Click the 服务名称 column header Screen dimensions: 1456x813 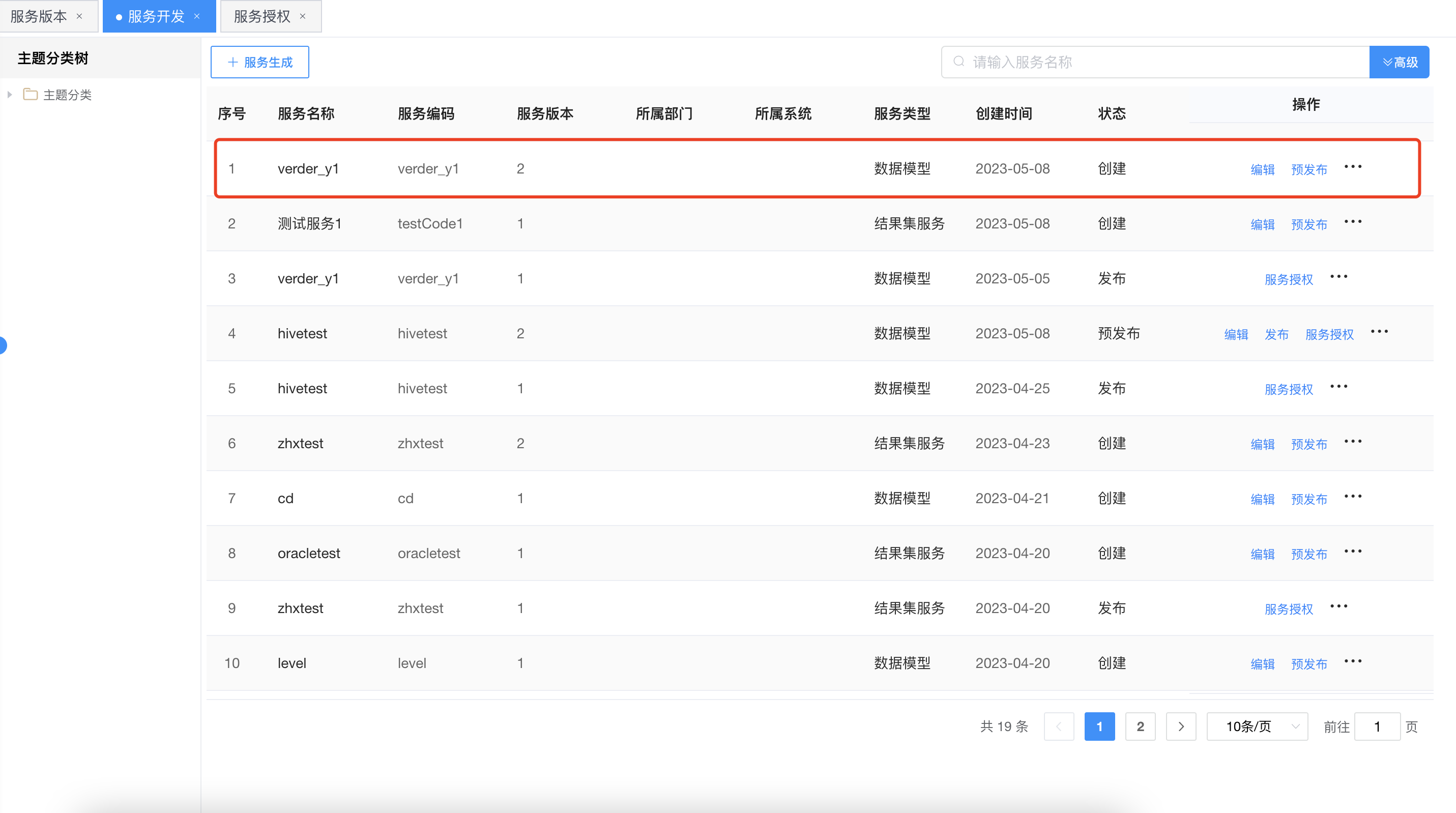[306, 113]
